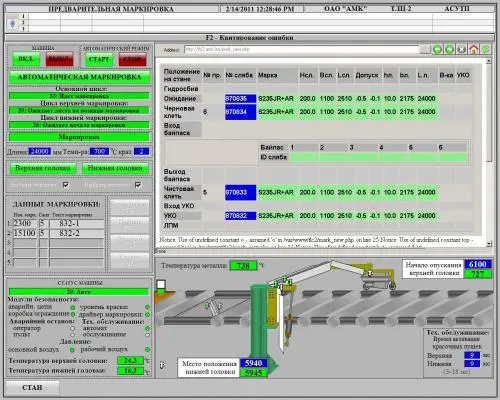Turn the machine on with ВКЛ

[x=26, y=59]
